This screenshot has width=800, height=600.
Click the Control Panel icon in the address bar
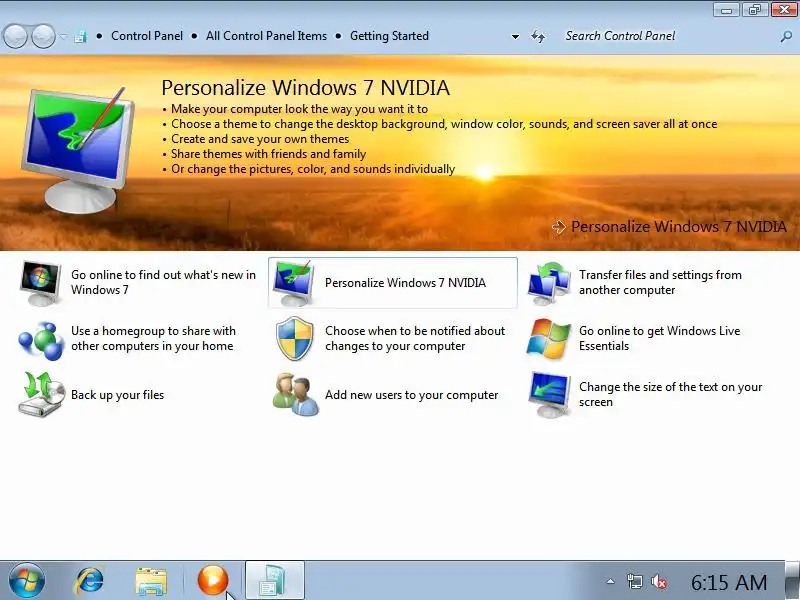point(80,36)
